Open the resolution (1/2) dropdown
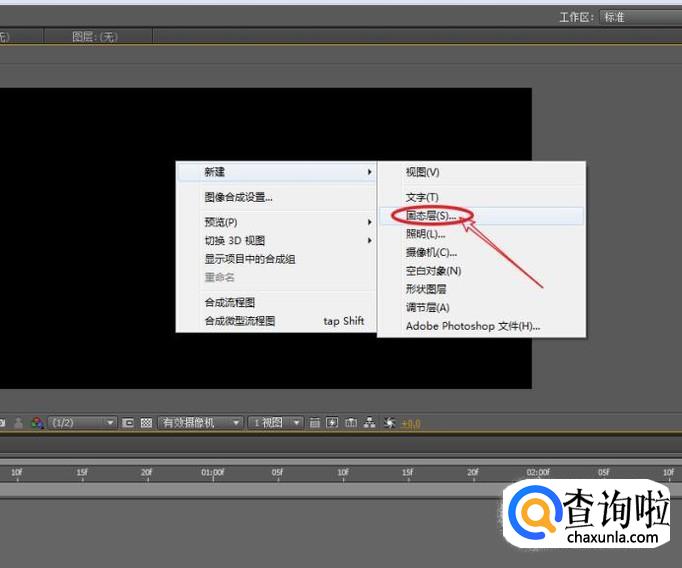Screen dimensions: 682x568 point(82,423)
